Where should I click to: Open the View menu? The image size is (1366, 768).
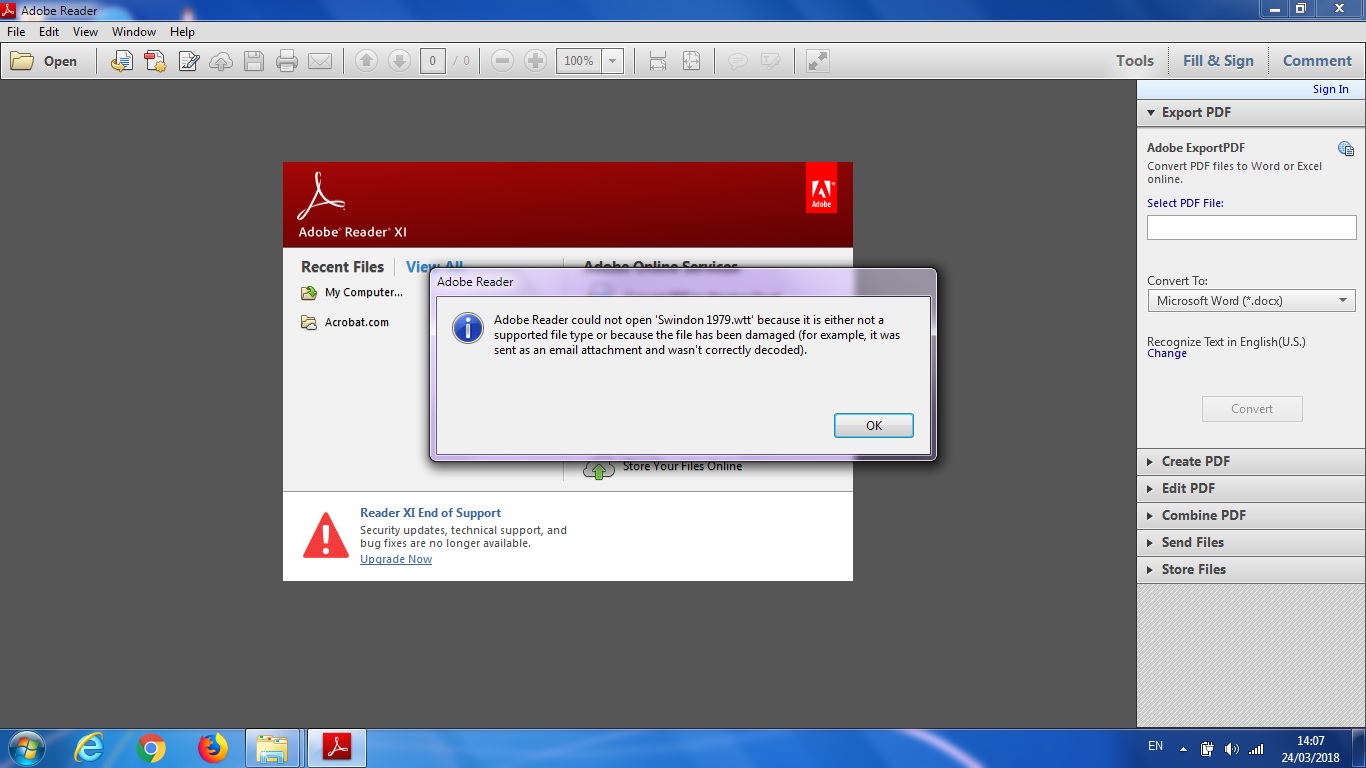point(85,32)
